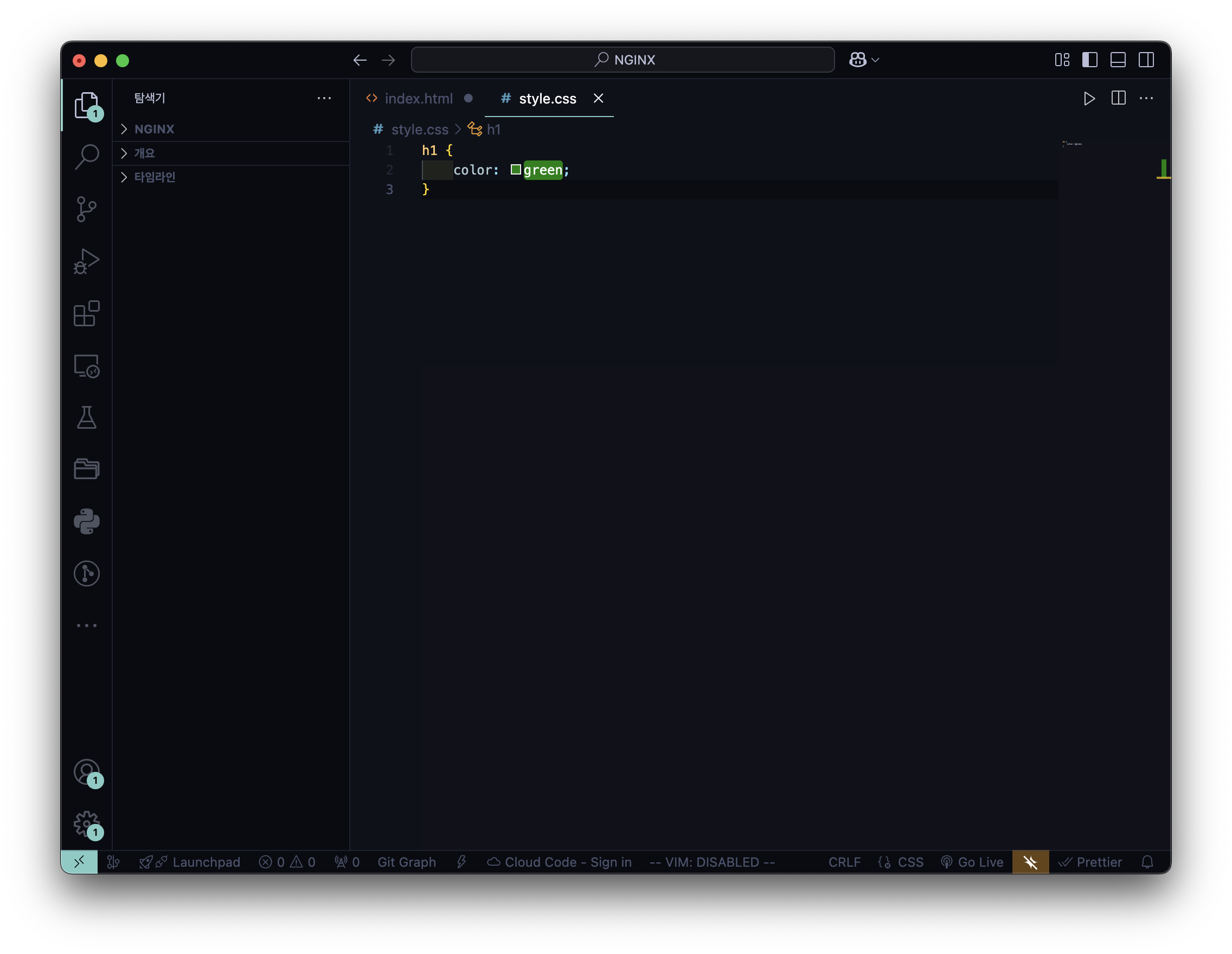This screenshot has width=1232, height=954.
Task: Select the style.css tab
Action: click(x=547, y=99)
